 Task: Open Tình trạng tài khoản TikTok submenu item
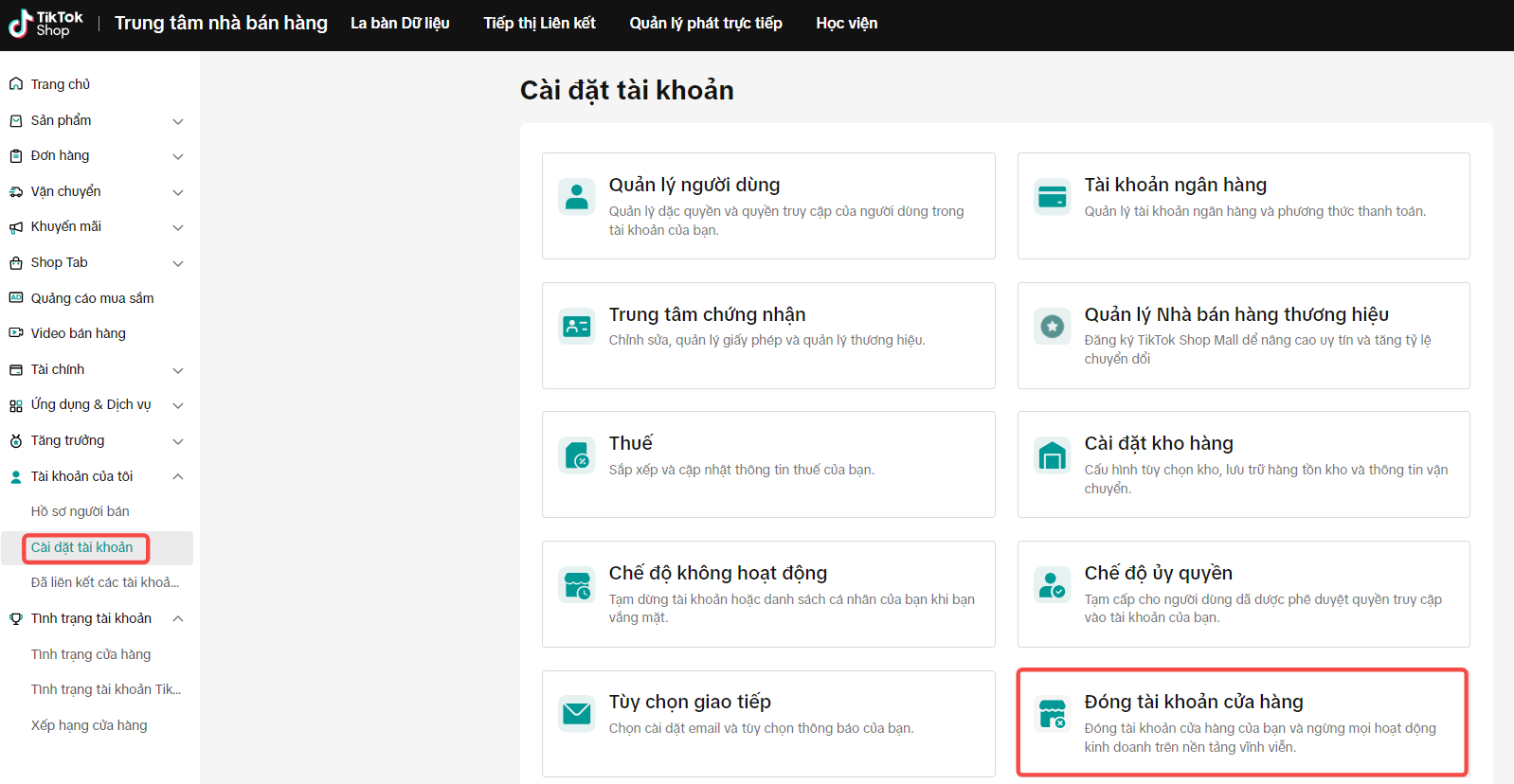105,689
